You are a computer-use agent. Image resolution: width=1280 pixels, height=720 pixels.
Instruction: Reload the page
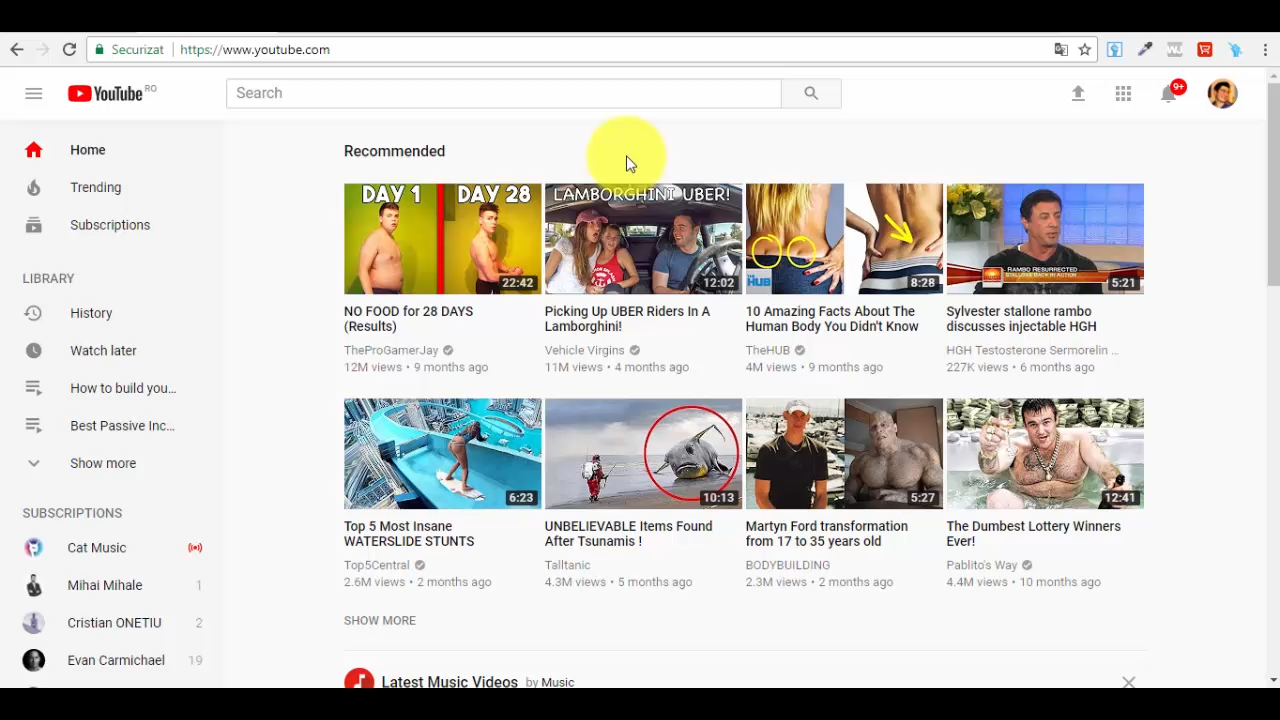coord(69,49)
